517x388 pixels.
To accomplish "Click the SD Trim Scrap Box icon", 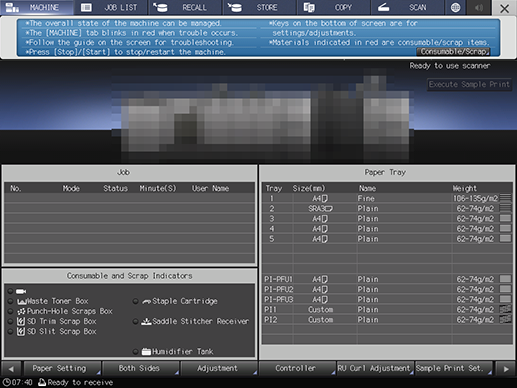I will click(21, 321).
